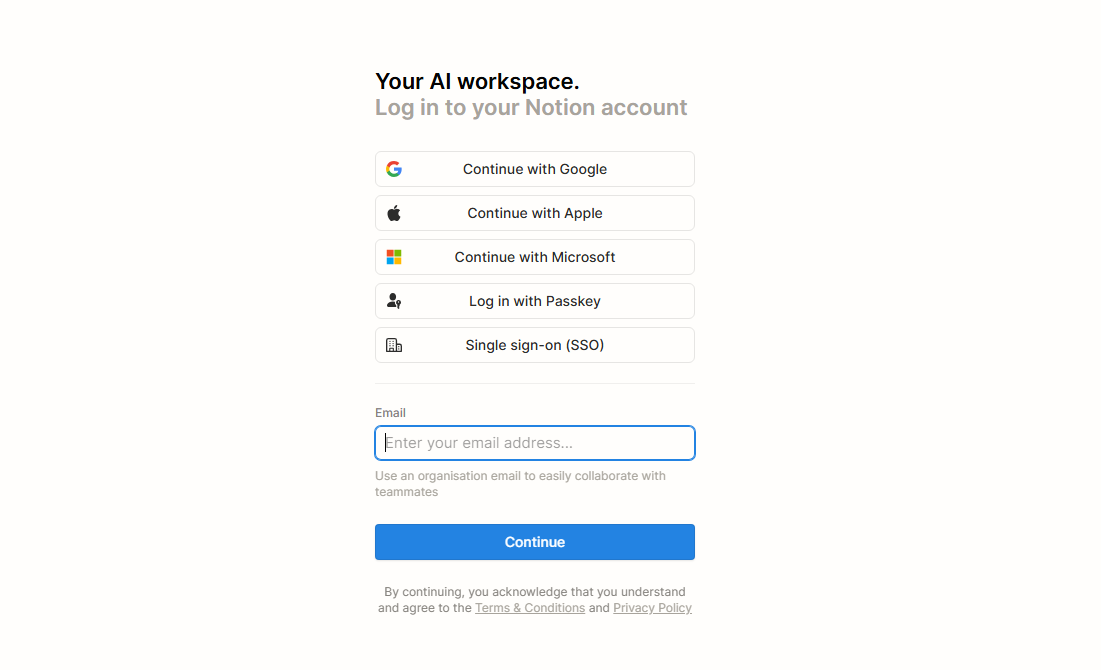Click the person-and-key Passkey icon

coord(393,301)
